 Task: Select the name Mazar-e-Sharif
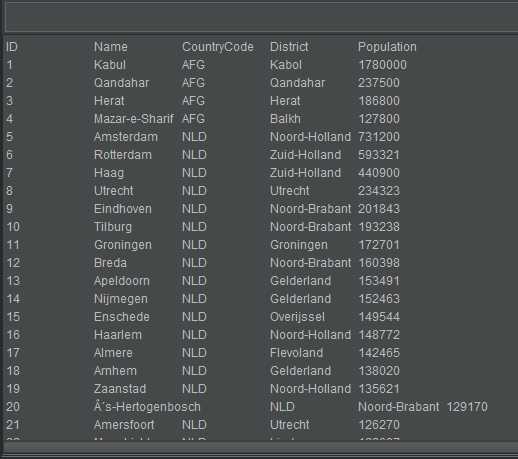pos(134,119)
